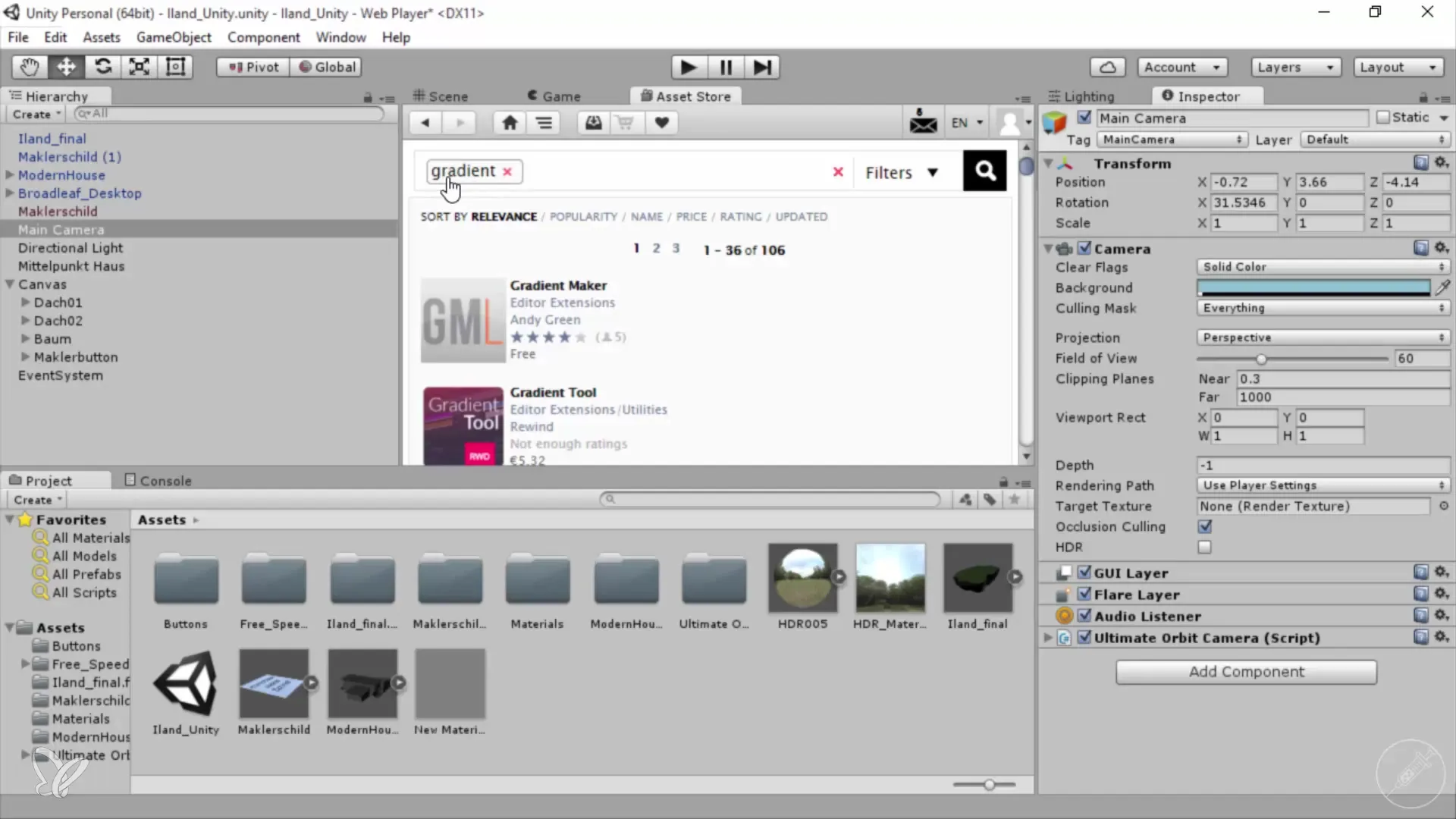Open the cloud services icon

1107,67
